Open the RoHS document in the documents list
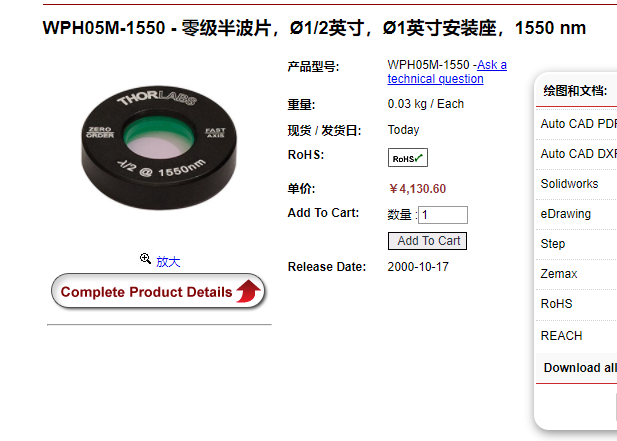The width and height of the screenshot is (617, 441). coord(556,304)
